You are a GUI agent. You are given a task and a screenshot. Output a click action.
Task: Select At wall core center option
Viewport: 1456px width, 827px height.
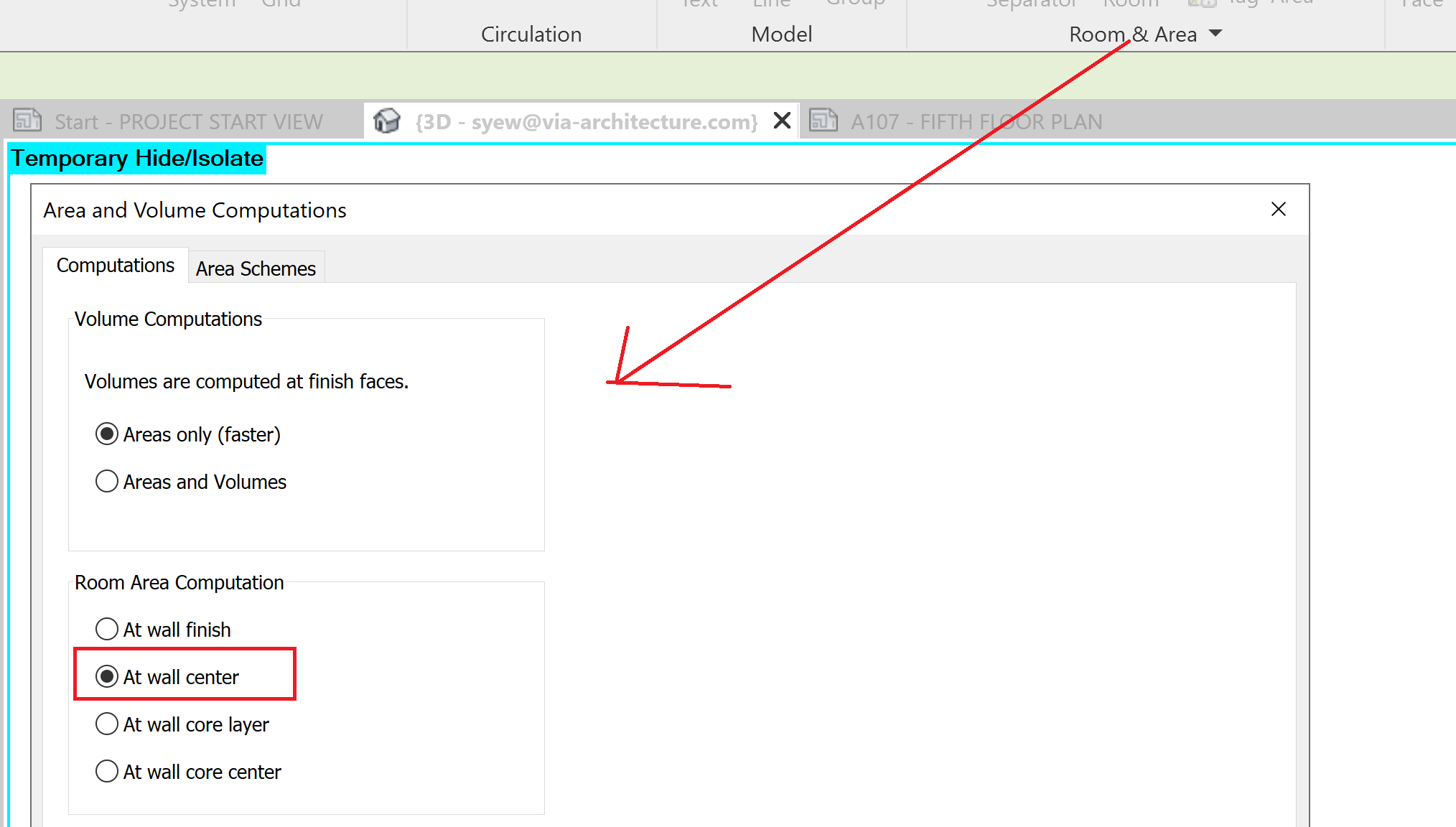pyautogui.click(x=107, y=772)
